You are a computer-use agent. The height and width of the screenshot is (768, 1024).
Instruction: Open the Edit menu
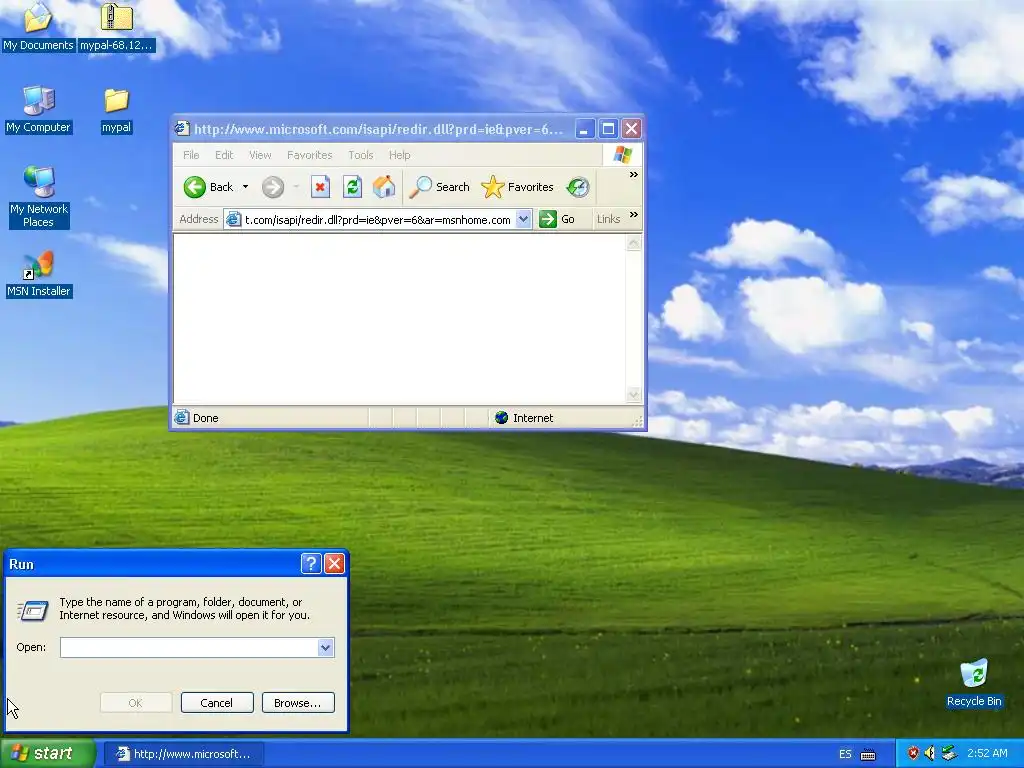click(224, 155)
